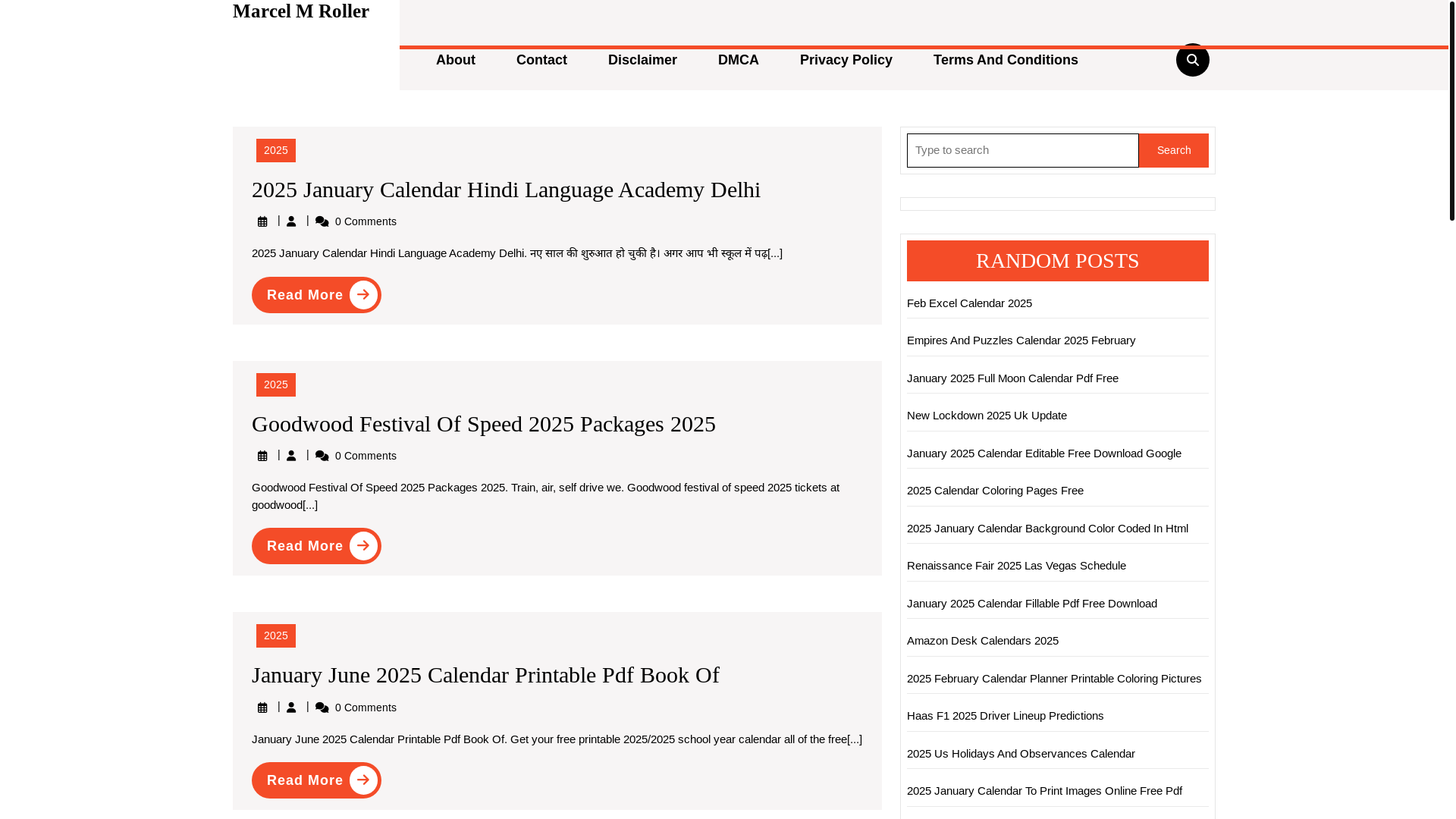
Task: Open the About menu item
Action: pos(456,60)
